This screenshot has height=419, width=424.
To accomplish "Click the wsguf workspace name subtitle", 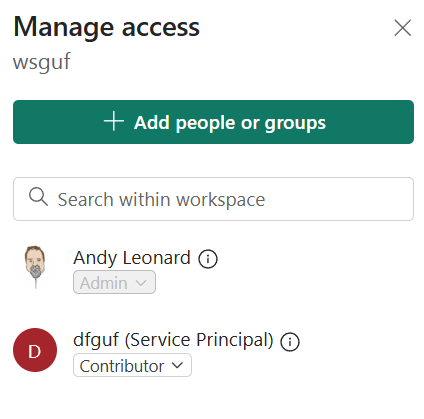I will tap(42, 61).
